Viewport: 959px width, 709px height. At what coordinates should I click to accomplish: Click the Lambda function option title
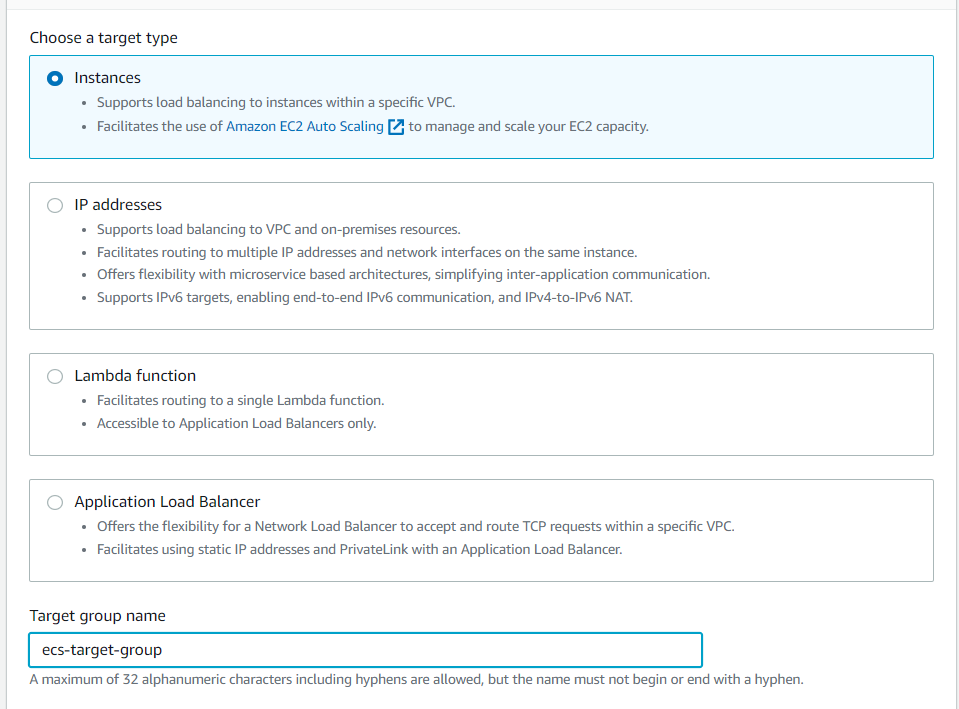135,376
